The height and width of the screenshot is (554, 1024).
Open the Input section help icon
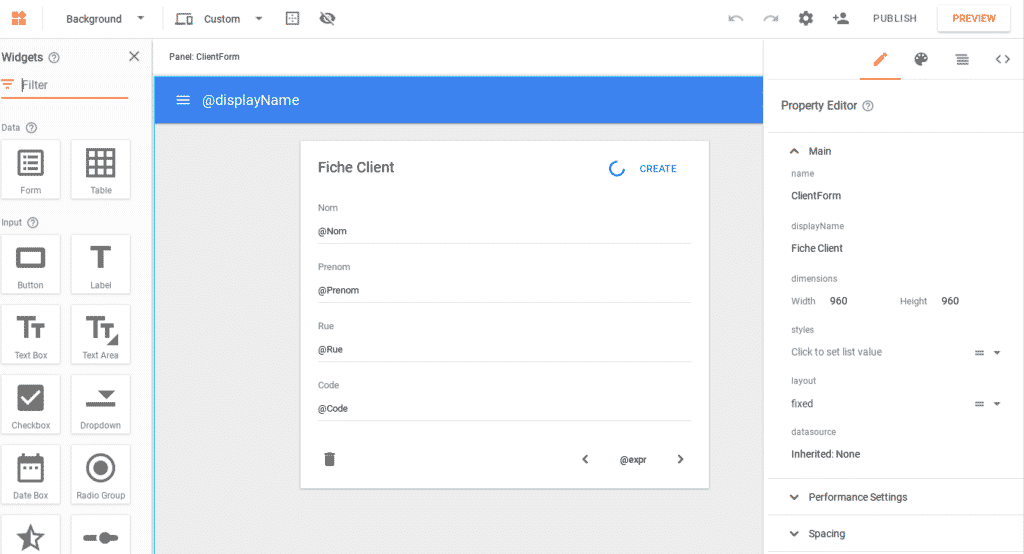(33, 222)
